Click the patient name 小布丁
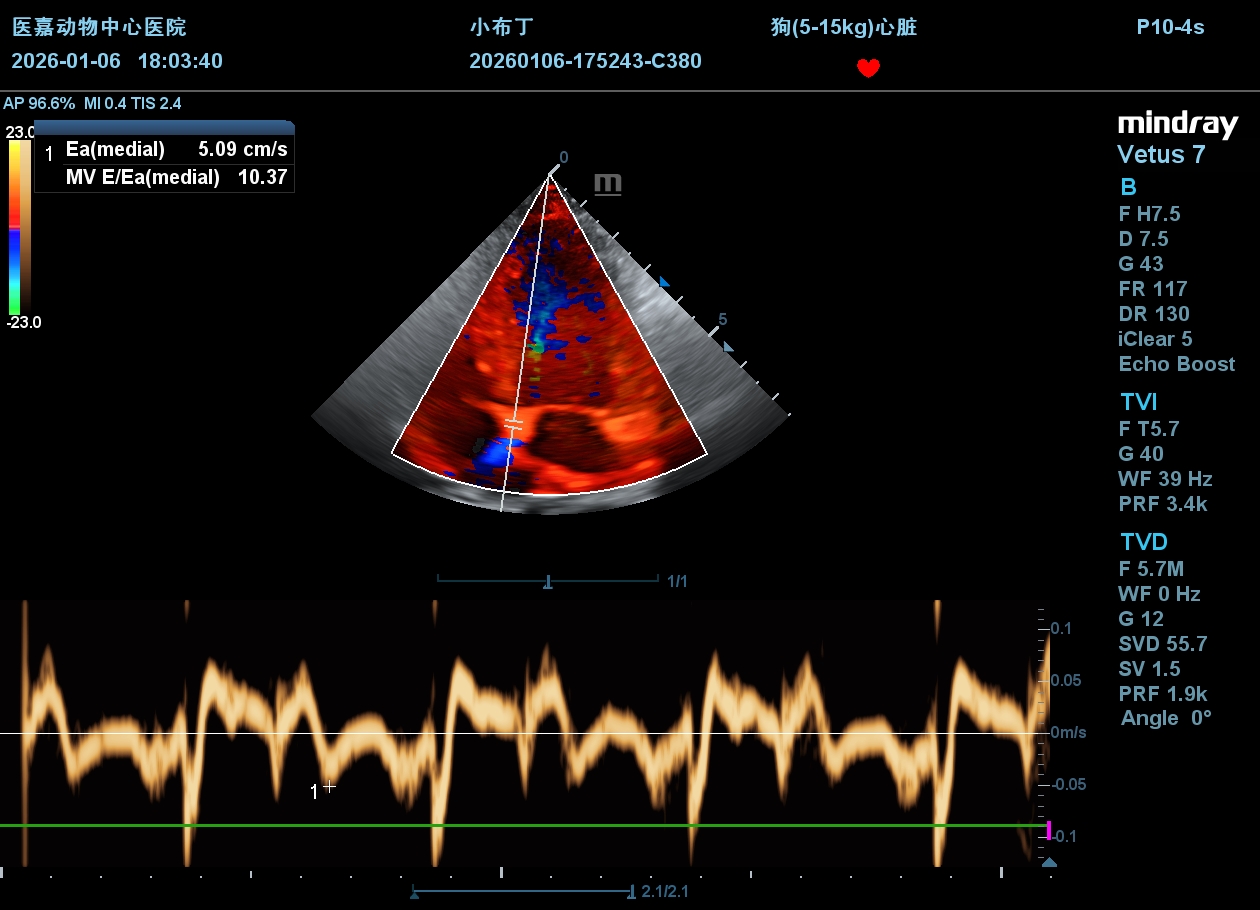The height and width of the screenshot is (910, 1260). tap(500, 27)
